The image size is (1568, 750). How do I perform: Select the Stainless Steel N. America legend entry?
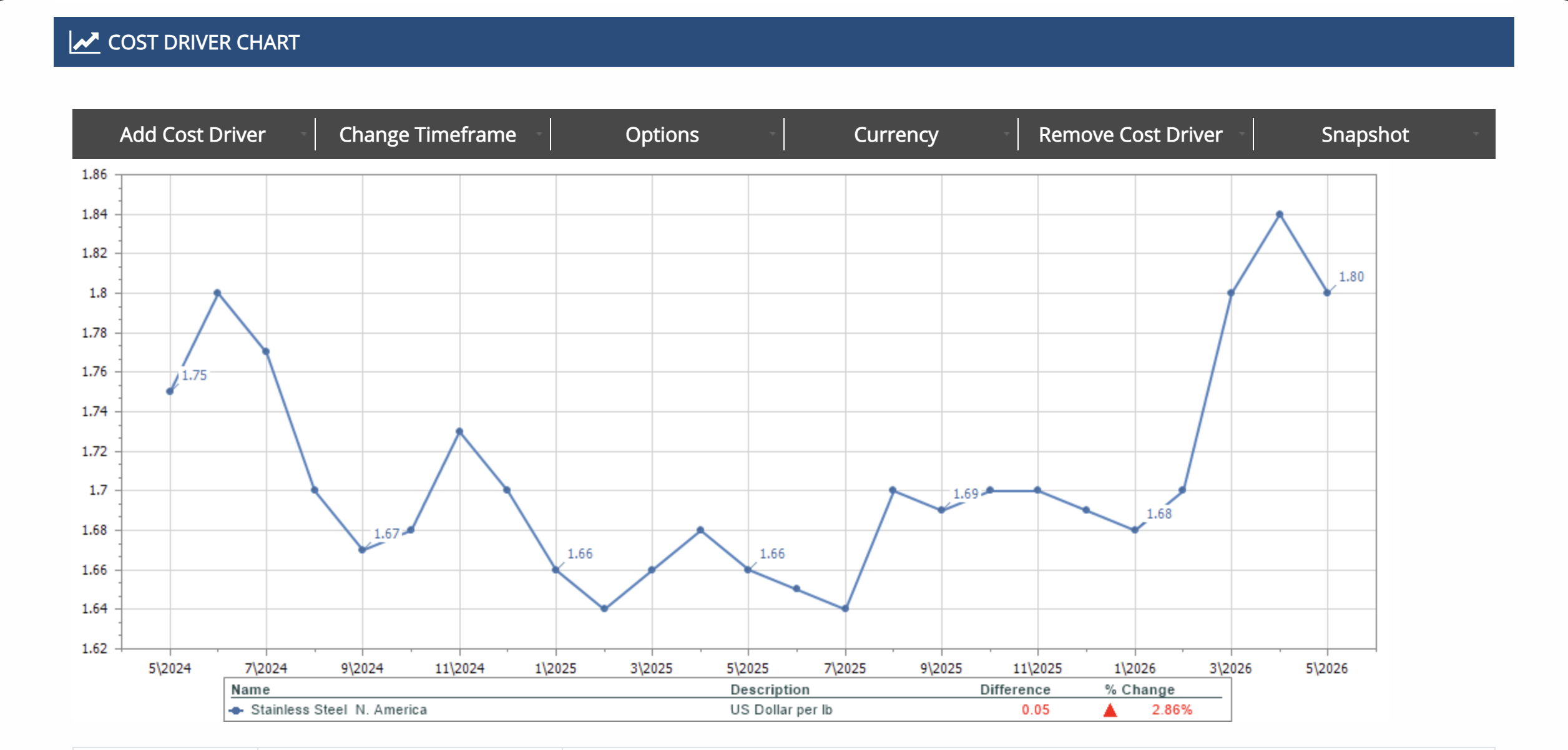[339, 710]
